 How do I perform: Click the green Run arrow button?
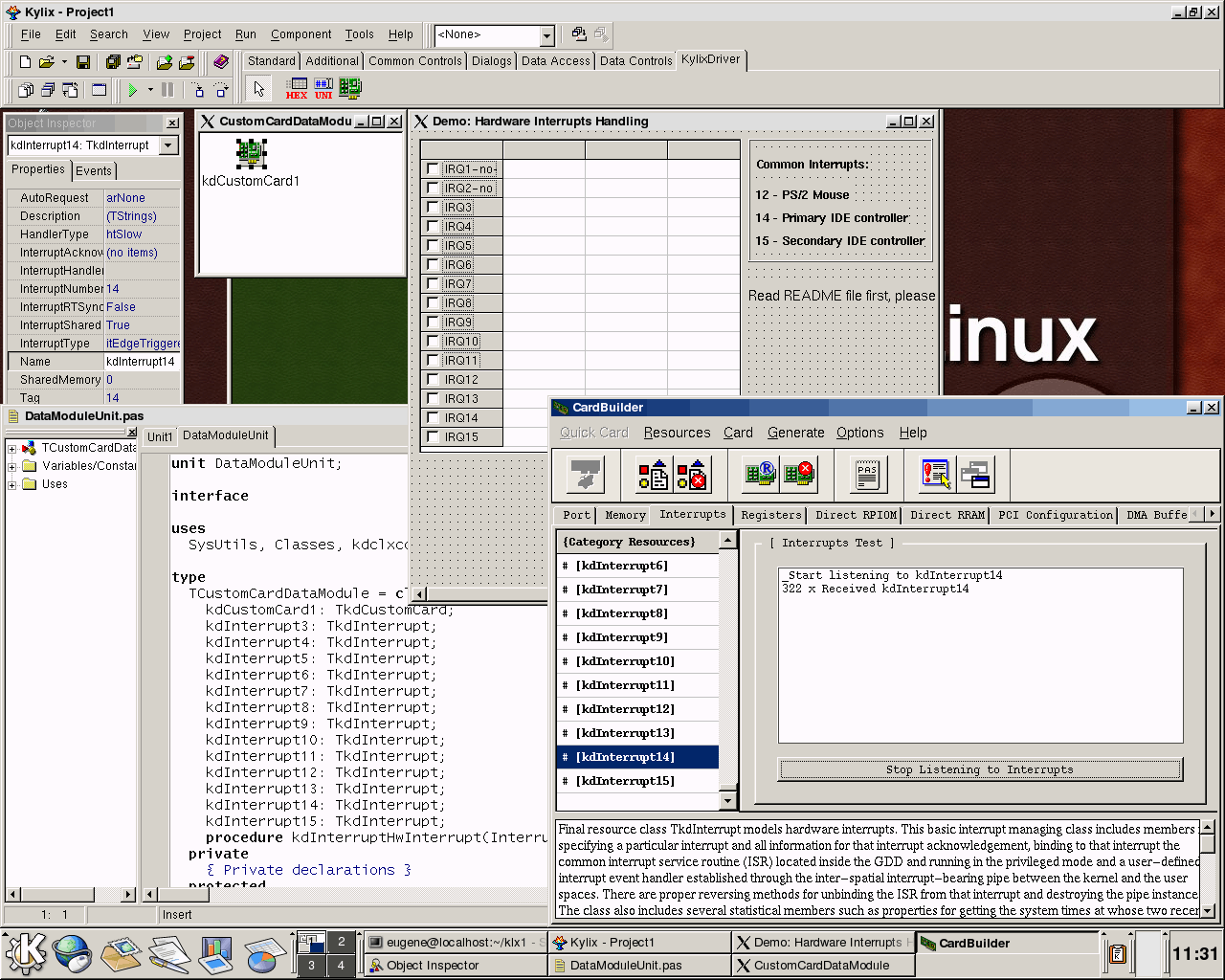(133, 90)
